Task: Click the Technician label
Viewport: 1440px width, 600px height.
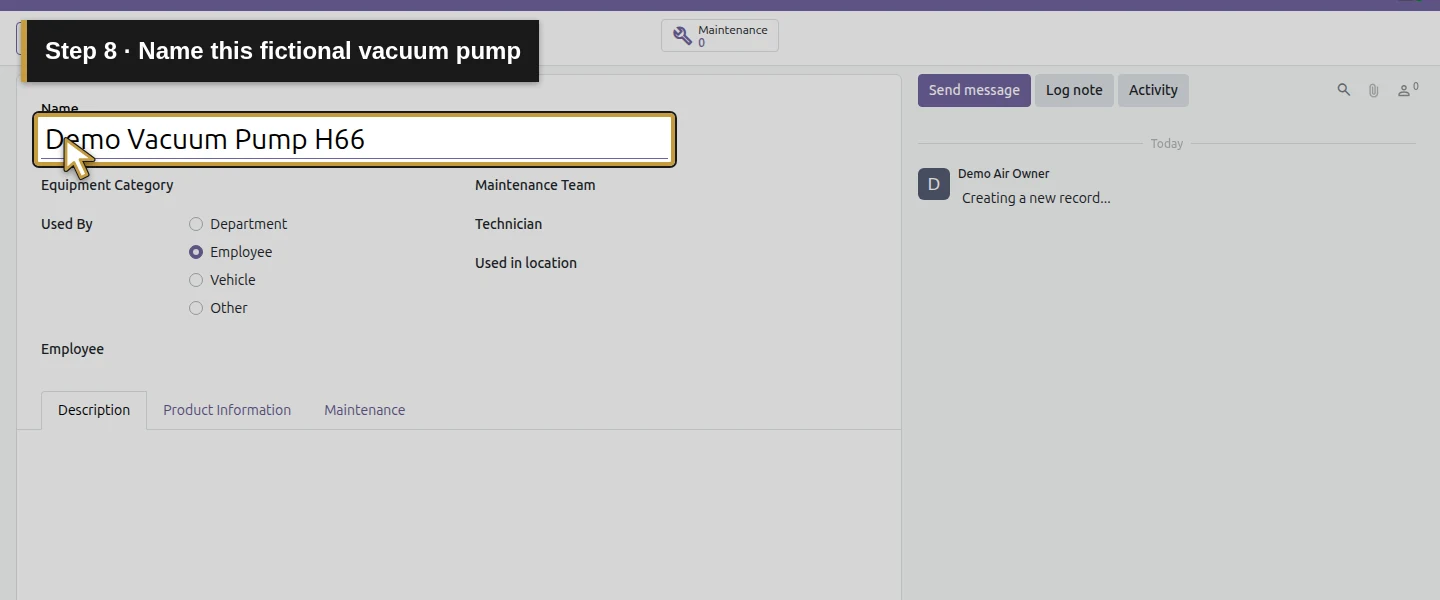Action: pos(508,224)
